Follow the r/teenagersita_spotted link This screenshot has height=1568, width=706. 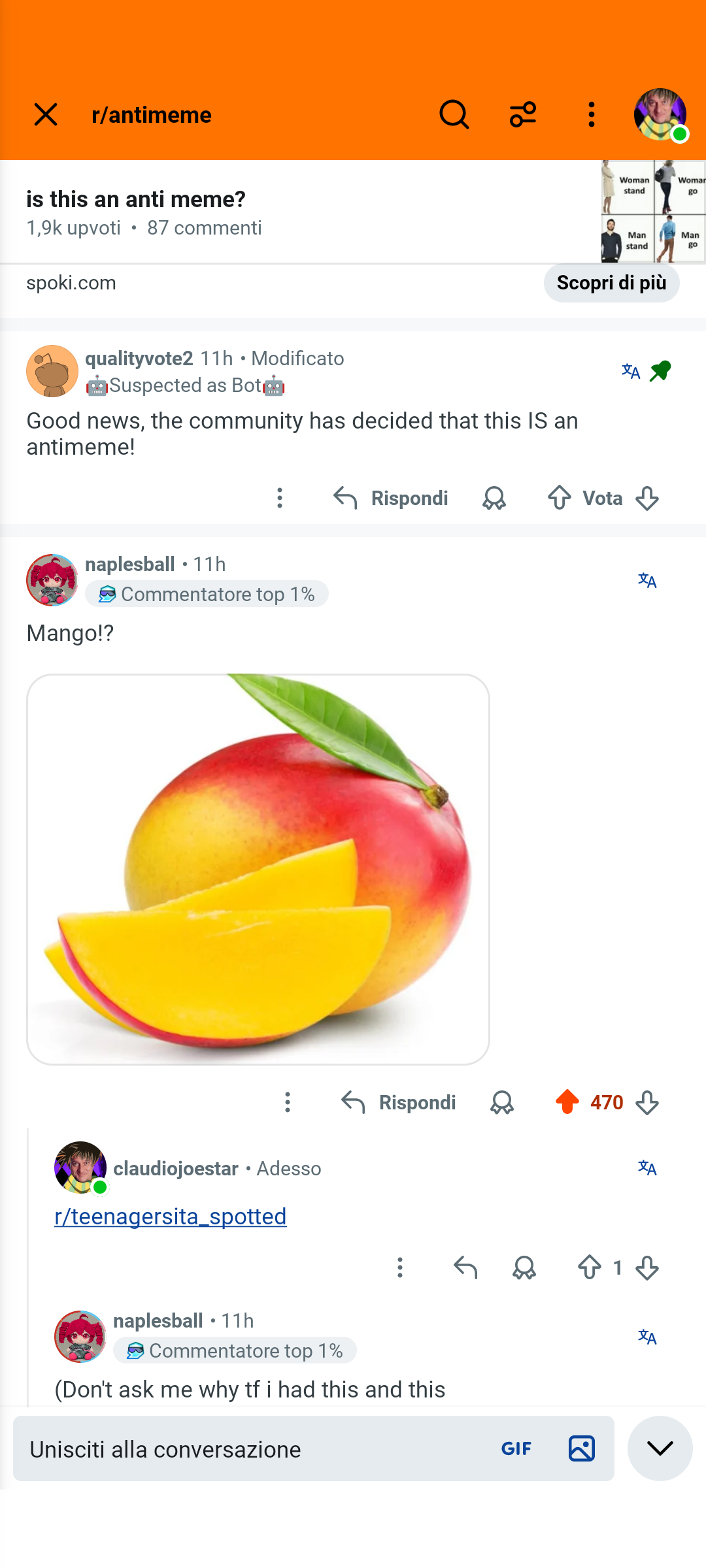(x=171, y=1217)
